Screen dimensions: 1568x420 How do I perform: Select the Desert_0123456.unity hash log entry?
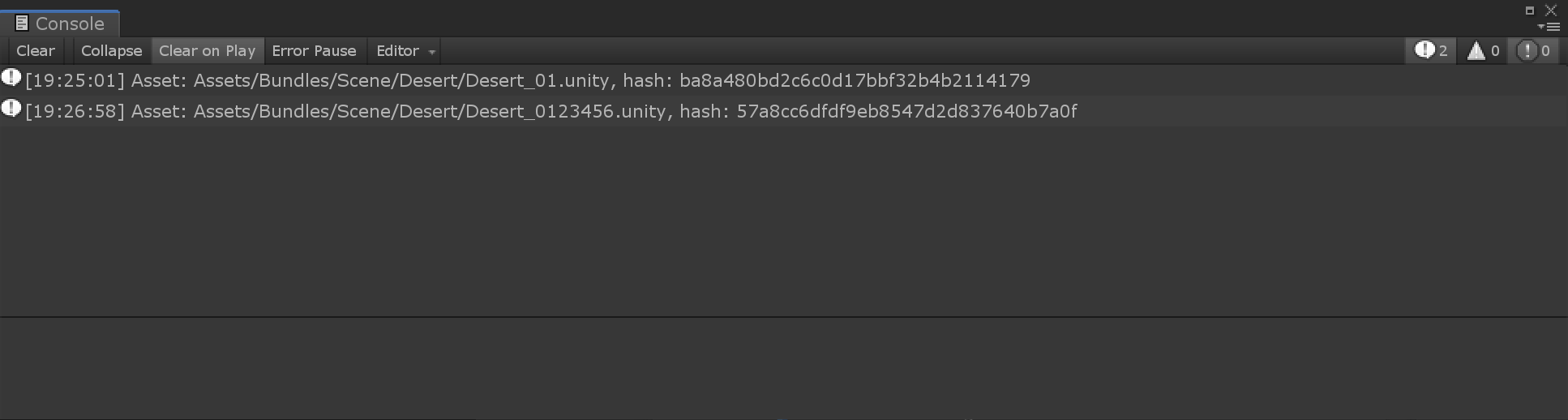tap(784, 111)
